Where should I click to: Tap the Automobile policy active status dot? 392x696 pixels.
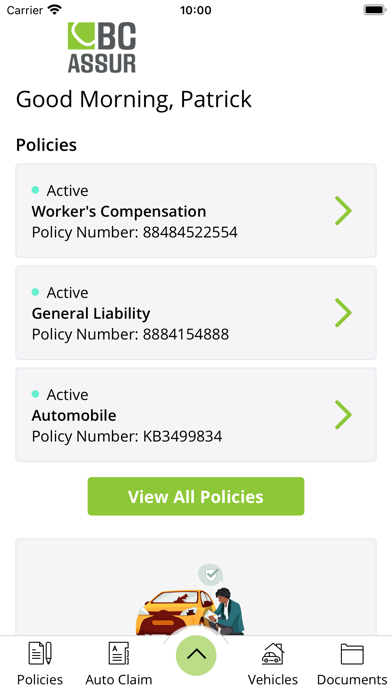coord(36,394)
